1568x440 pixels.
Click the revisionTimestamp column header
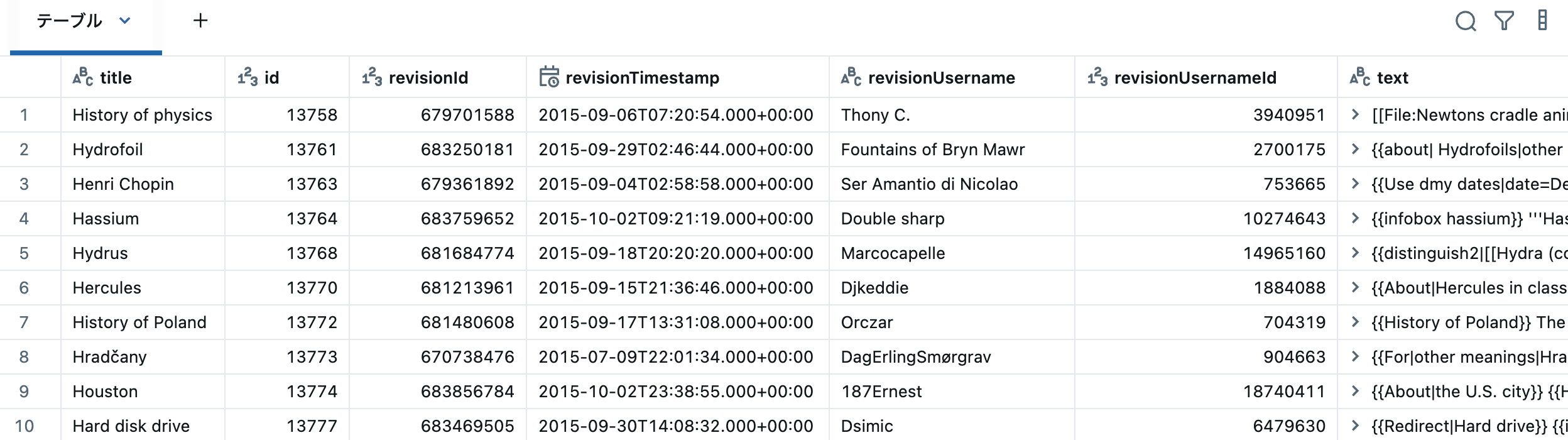pyautogui.click(x=678, y=77)
